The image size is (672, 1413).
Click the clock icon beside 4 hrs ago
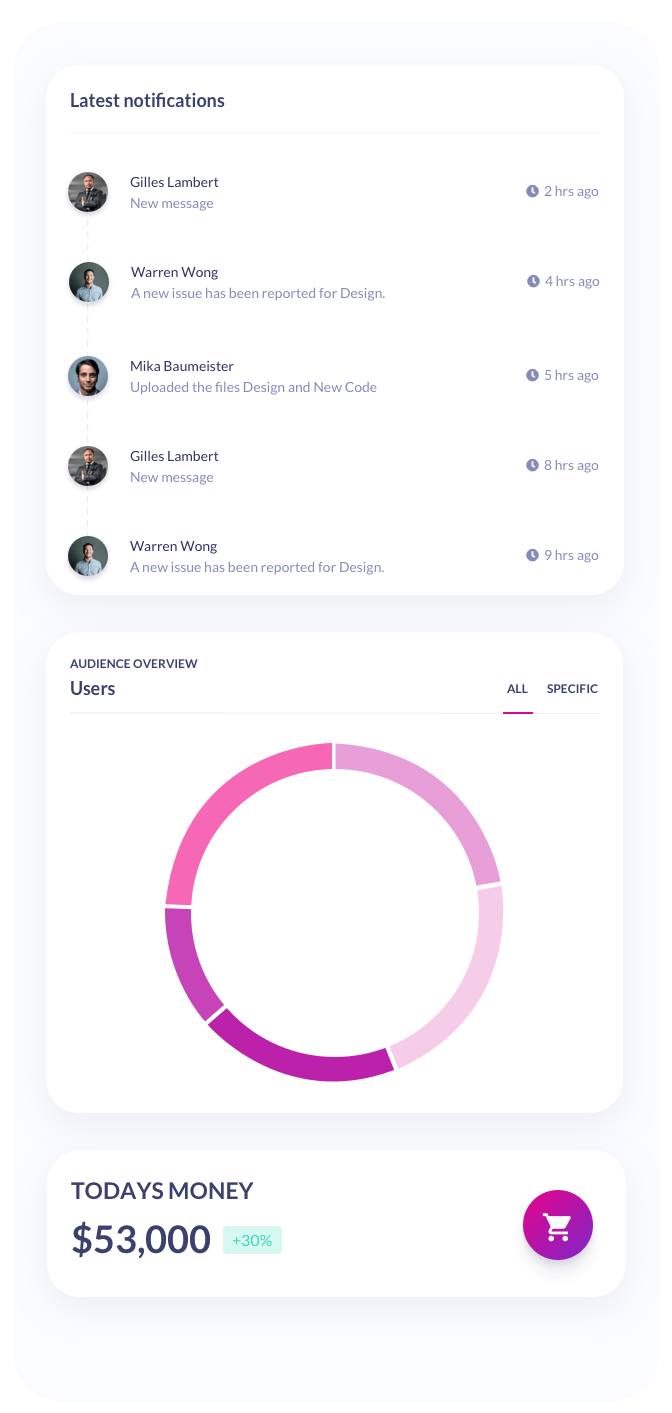(533, 281)
